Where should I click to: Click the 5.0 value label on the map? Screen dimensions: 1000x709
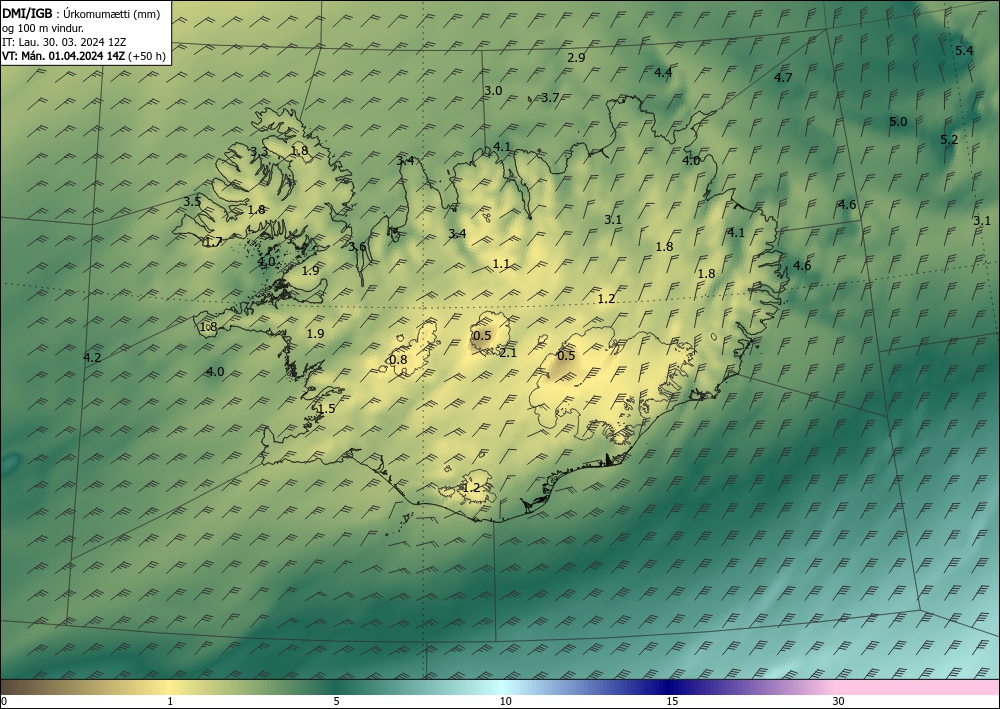pos(898,121)
